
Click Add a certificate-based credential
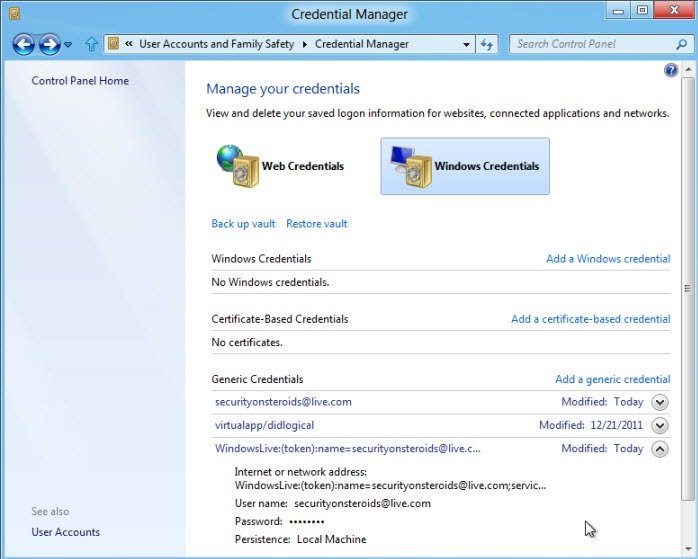591,319
